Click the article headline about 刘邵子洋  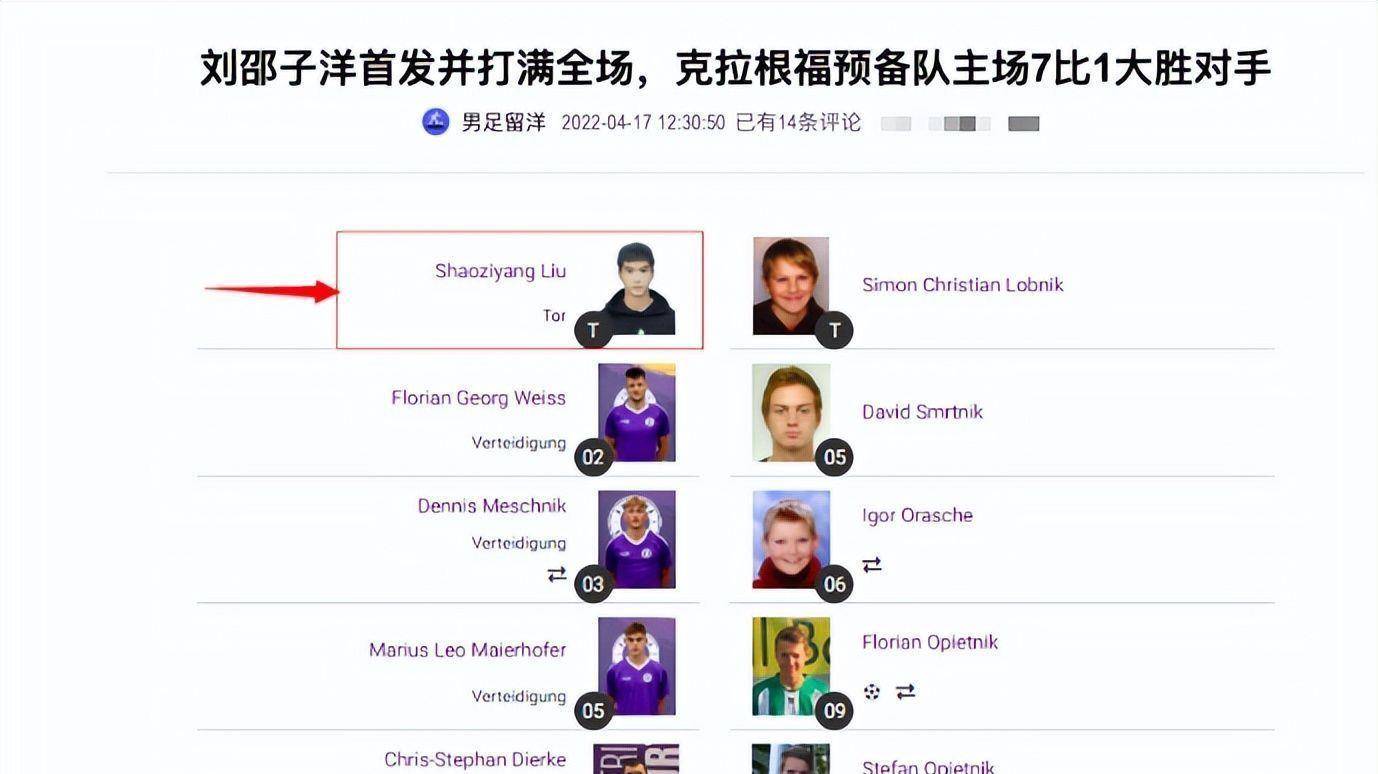coord(735,68)
